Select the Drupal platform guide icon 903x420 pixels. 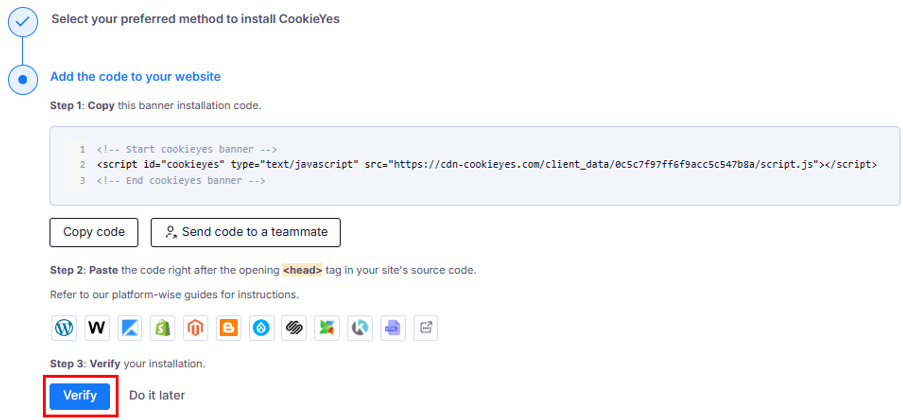pos(262,327)
